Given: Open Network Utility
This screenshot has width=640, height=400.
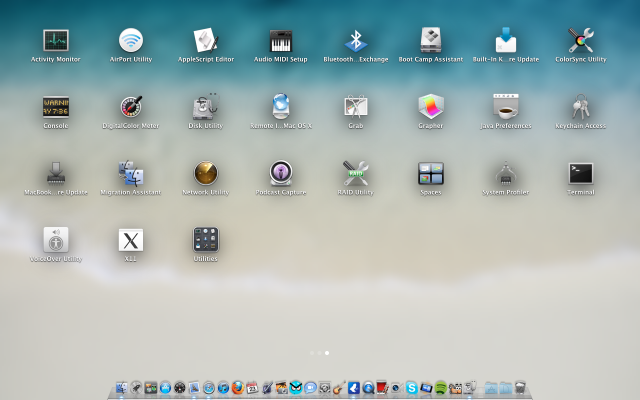Looking at the screenshot, I should [x=206, y=173].
